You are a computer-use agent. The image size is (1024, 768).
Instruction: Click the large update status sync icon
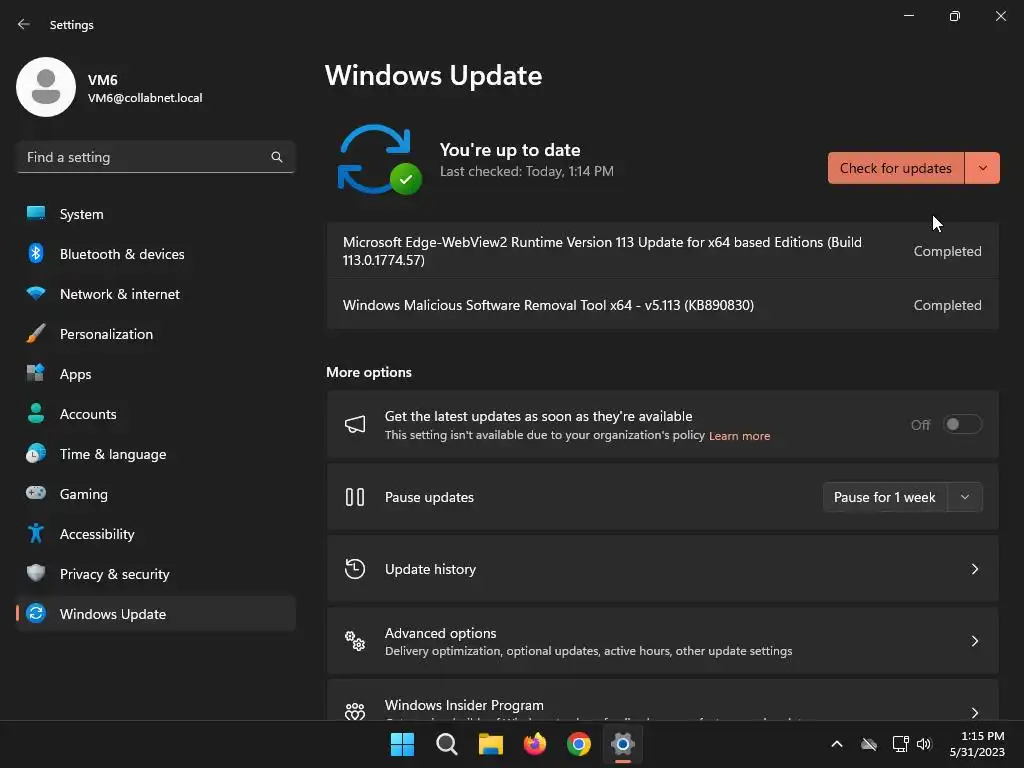(379, 159)
